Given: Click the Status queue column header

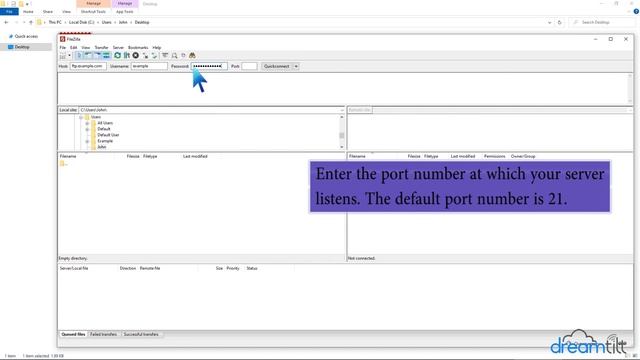Looking at the screenshot, I should point(252,269).
